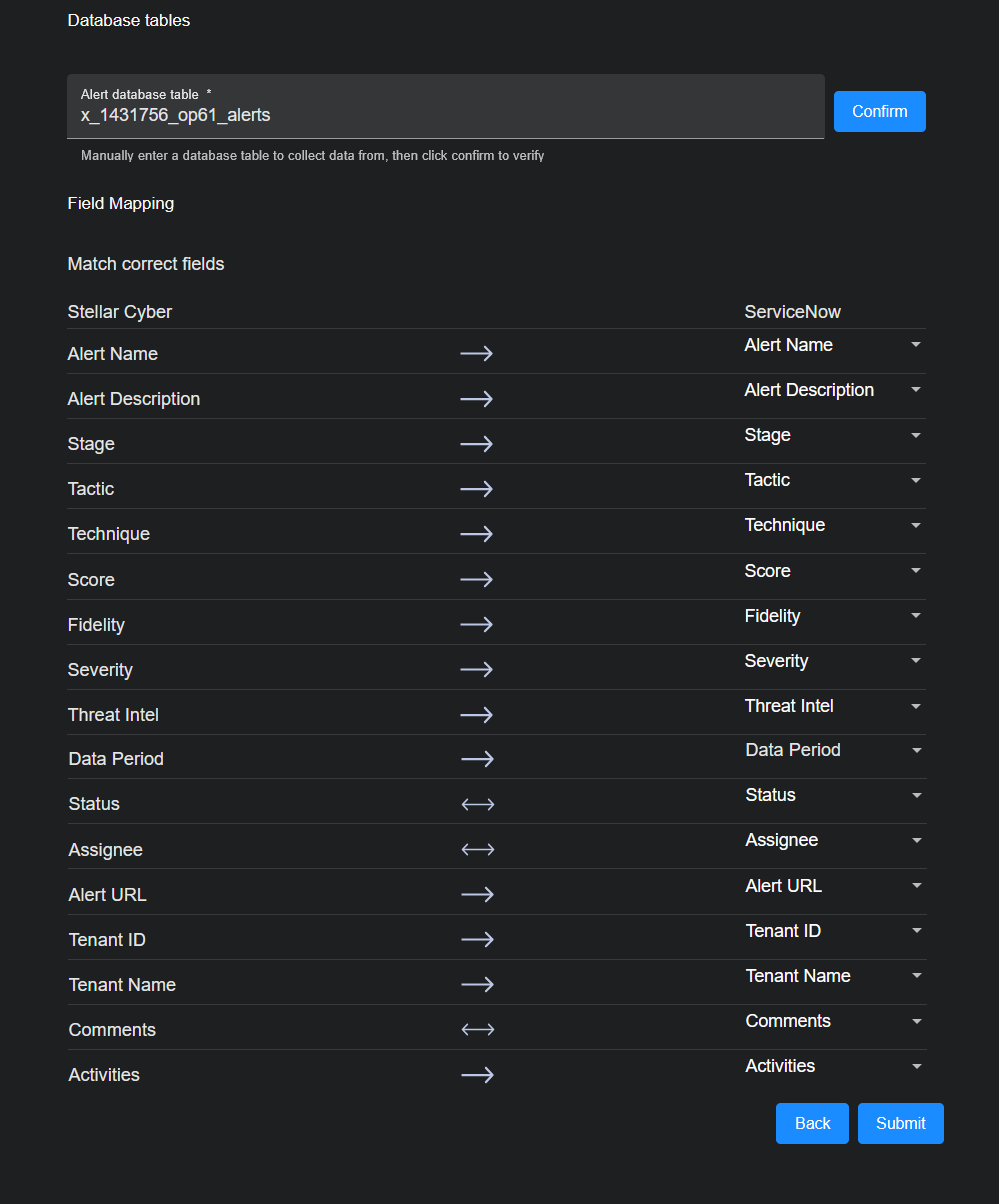
Task: Edit the Alert database table field
Action: (445, 115)
